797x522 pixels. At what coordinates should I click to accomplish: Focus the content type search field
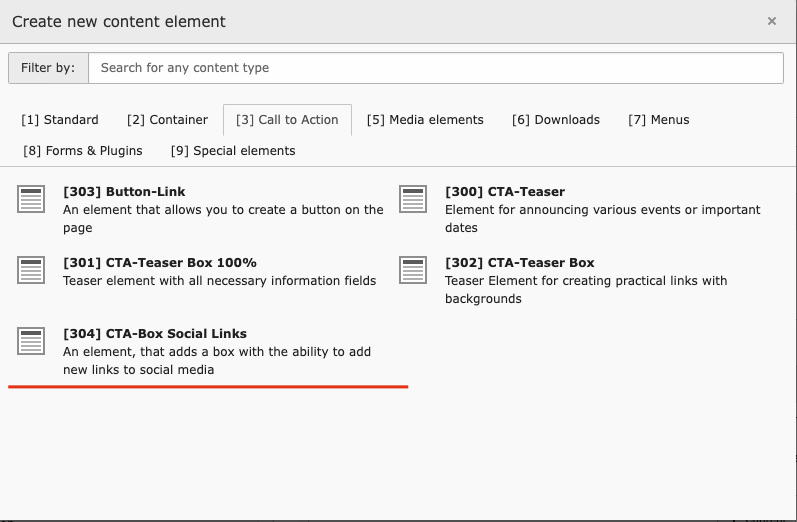pyautogui.click(x=435, y=68)
